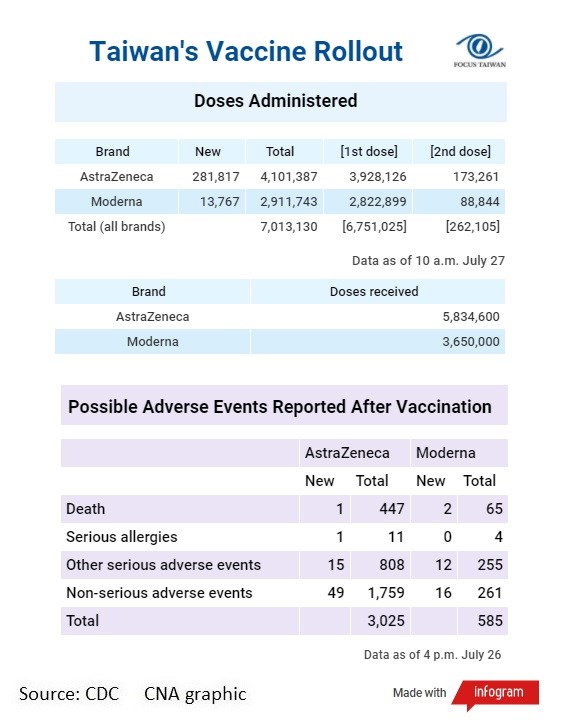Click the Taiwan's Vaccine Rollout title

coord(246,51)
